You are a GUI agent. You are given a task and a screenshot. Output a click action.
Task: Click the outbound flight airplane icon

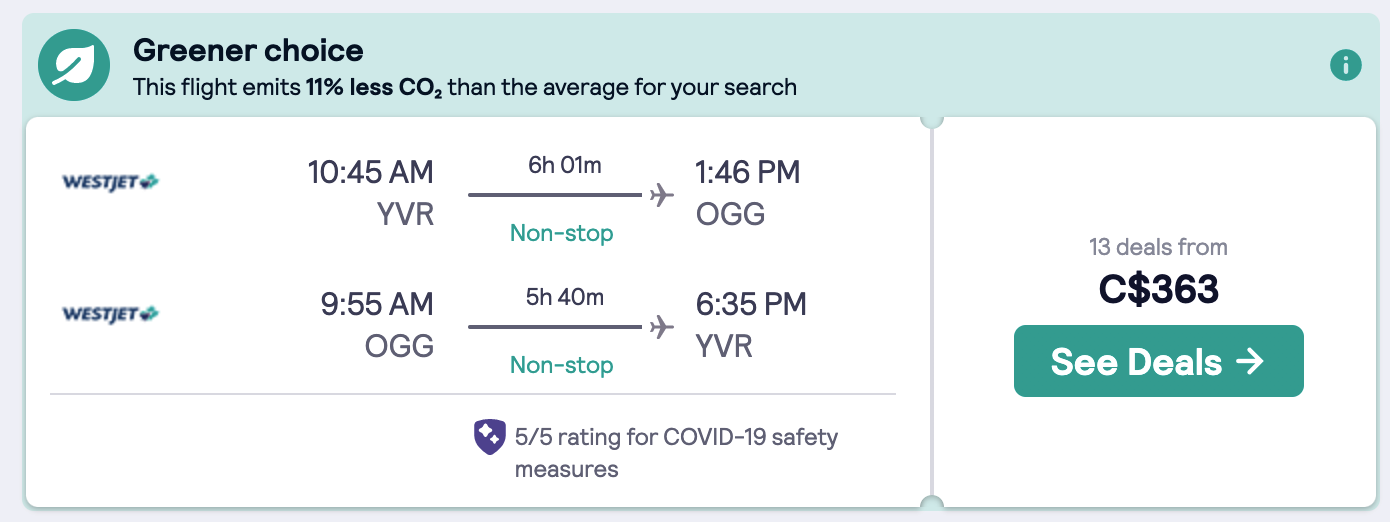pos(661,194)
